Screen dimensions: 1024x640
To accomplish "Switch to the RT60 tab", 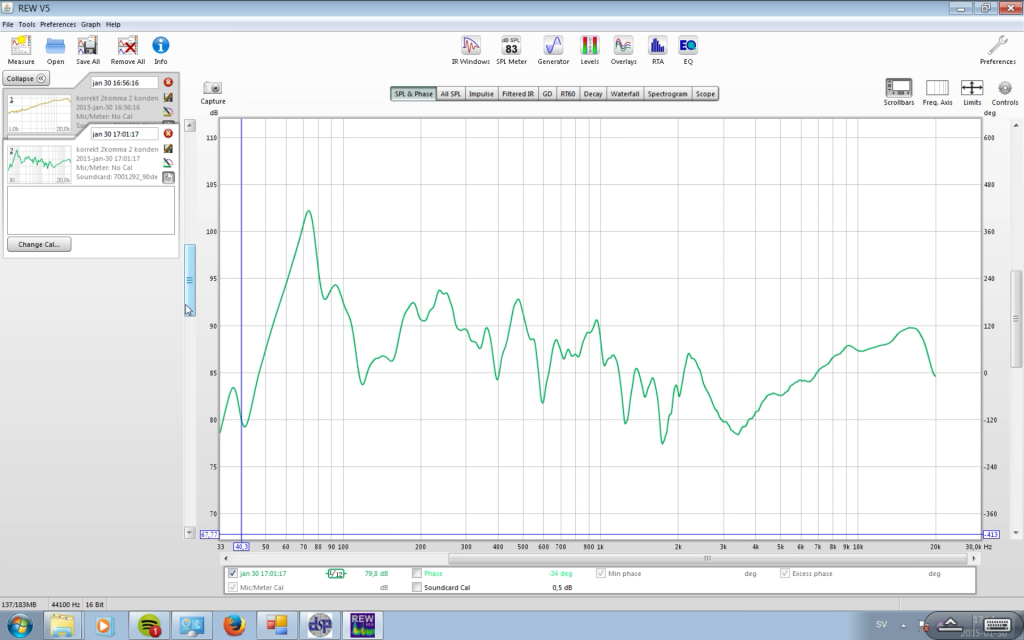I will coord(568,94).
